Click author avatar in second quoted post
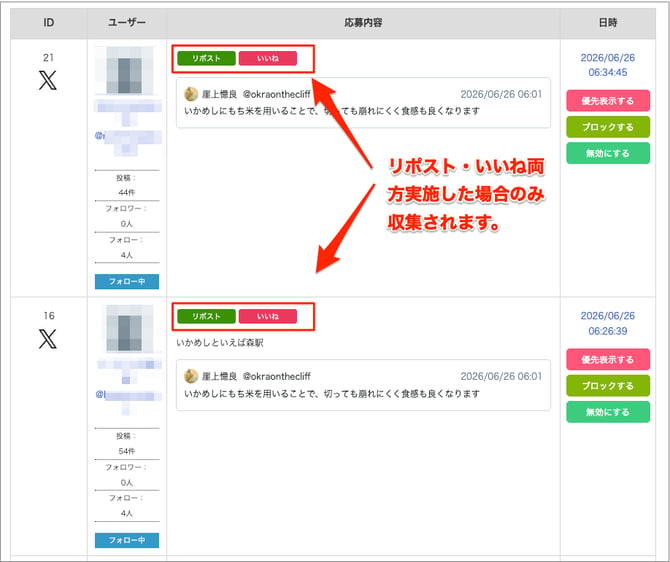 pos(191,376)
